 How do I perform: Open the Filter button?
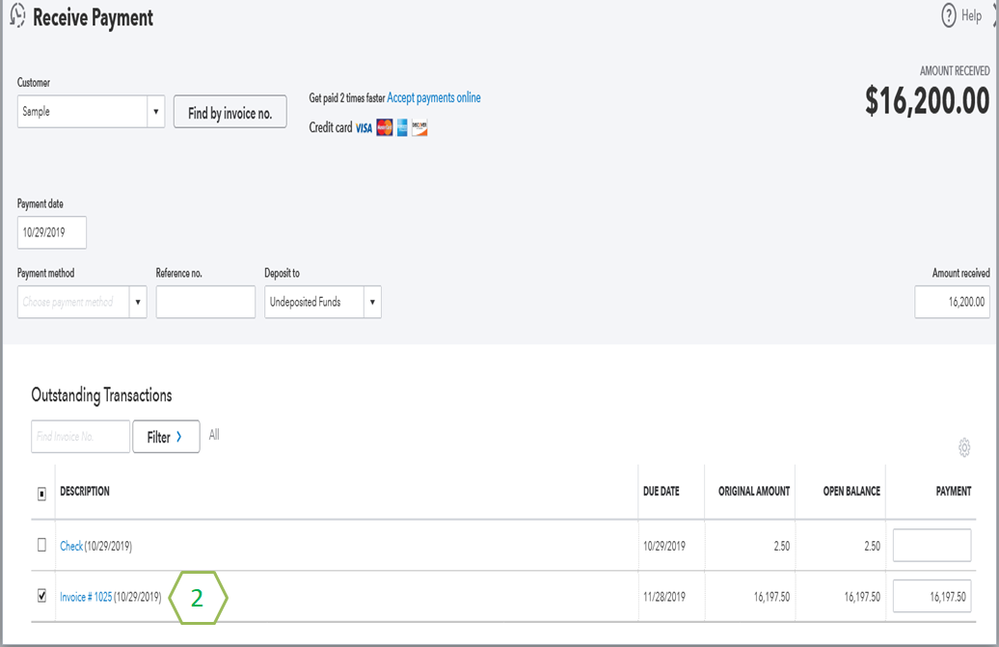point(166,437)
